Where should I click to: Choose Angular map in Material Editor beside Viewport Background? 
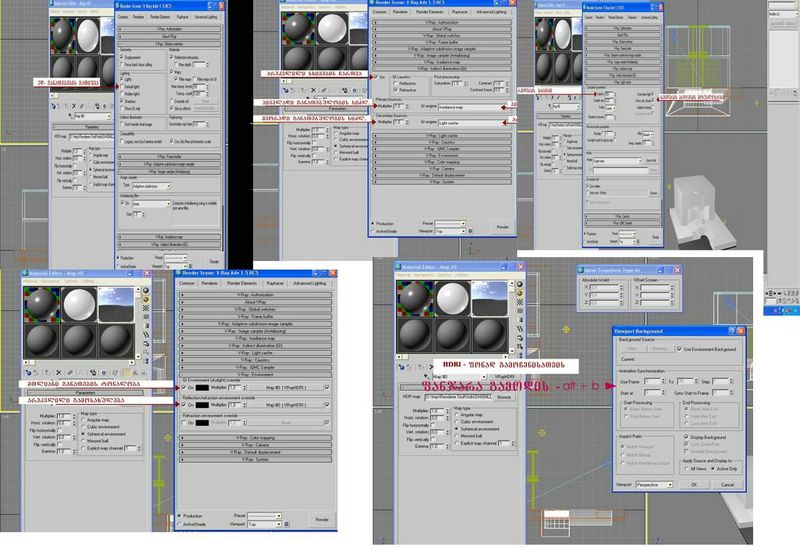pyautogui.click(x=457, y=415)
